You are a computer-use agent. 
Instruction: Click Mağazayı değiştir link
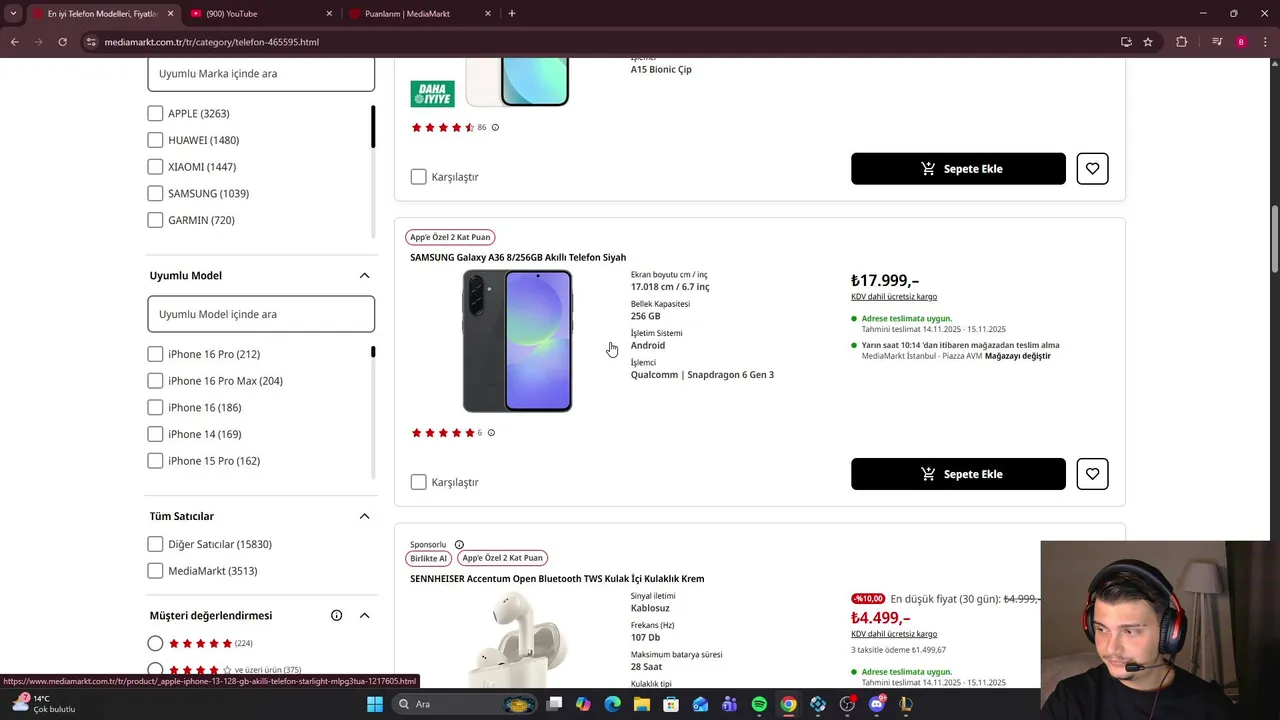pos(1017,356)
